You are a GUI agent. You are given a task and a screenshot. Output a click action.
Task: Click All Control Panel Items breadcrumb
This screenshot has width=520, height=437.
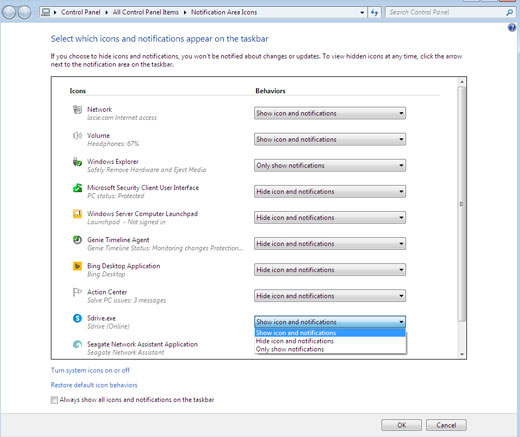[146, 12]
